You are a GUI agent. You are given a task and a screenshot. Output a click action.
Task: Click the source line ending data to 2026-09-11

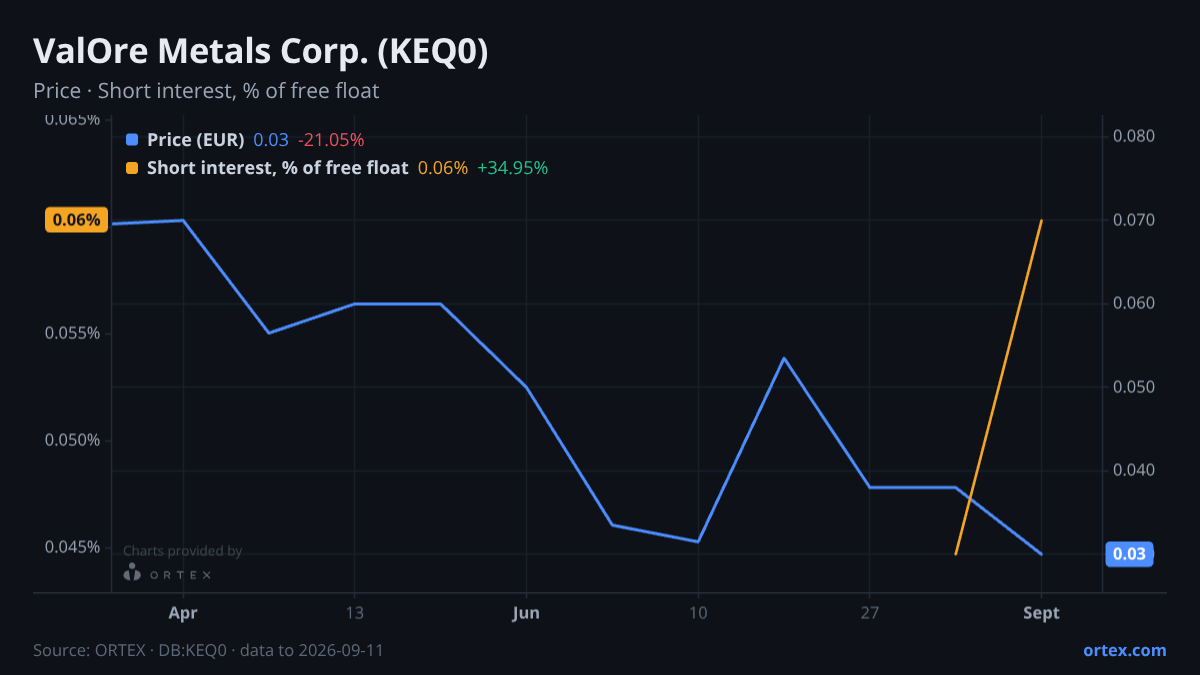[208, 650]
